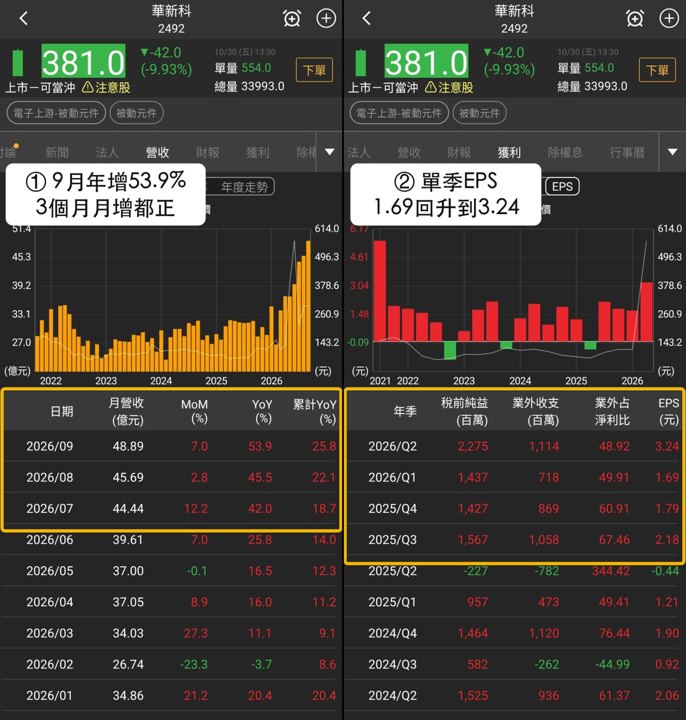Select the 2025/Q2 earnings row
The width and height of the screenshot is (686, 720).
coord(515,571)
